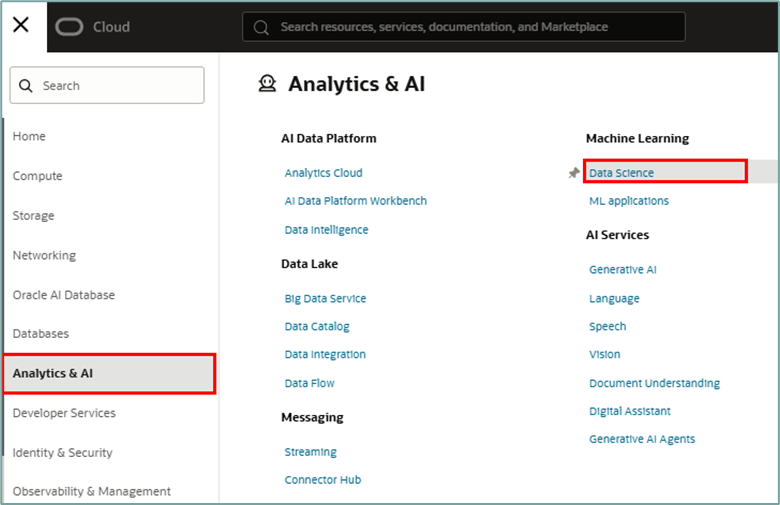Image resolution: width=780 pixels, height=505 pixels.
Task: Click the magnifier icon in top search bar
Action: (x=261, y=27)
